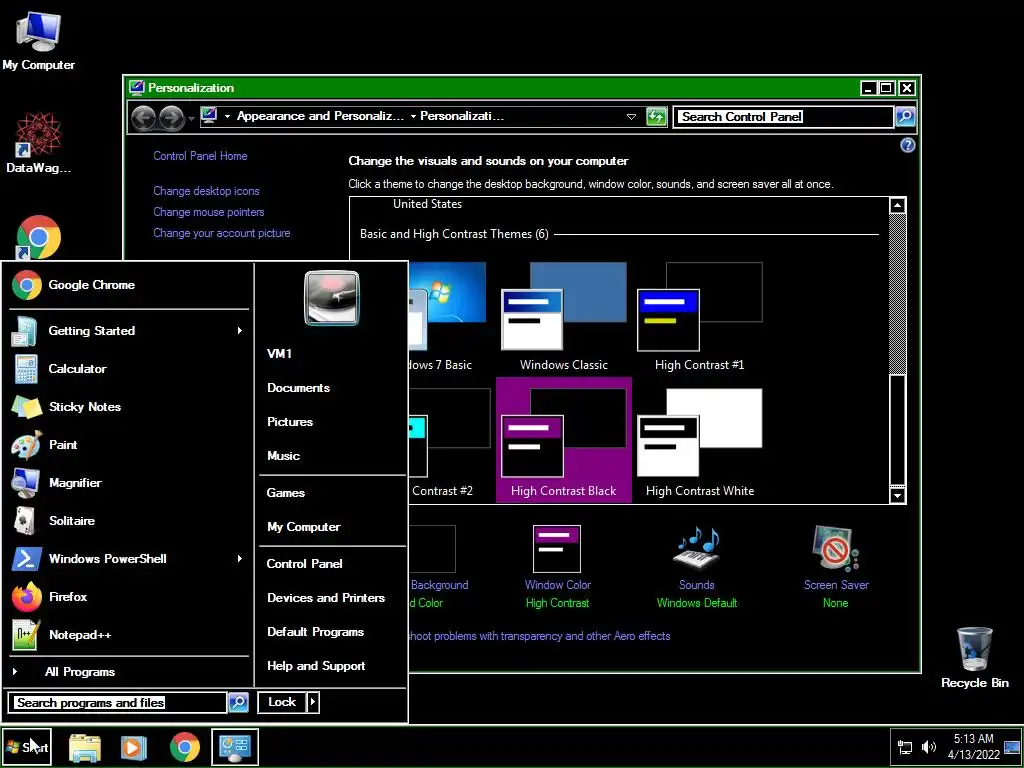Open Window Color High Contrast setting
Image resolution: width=1024 pixels, height=768 pixels.
point(557,566)
